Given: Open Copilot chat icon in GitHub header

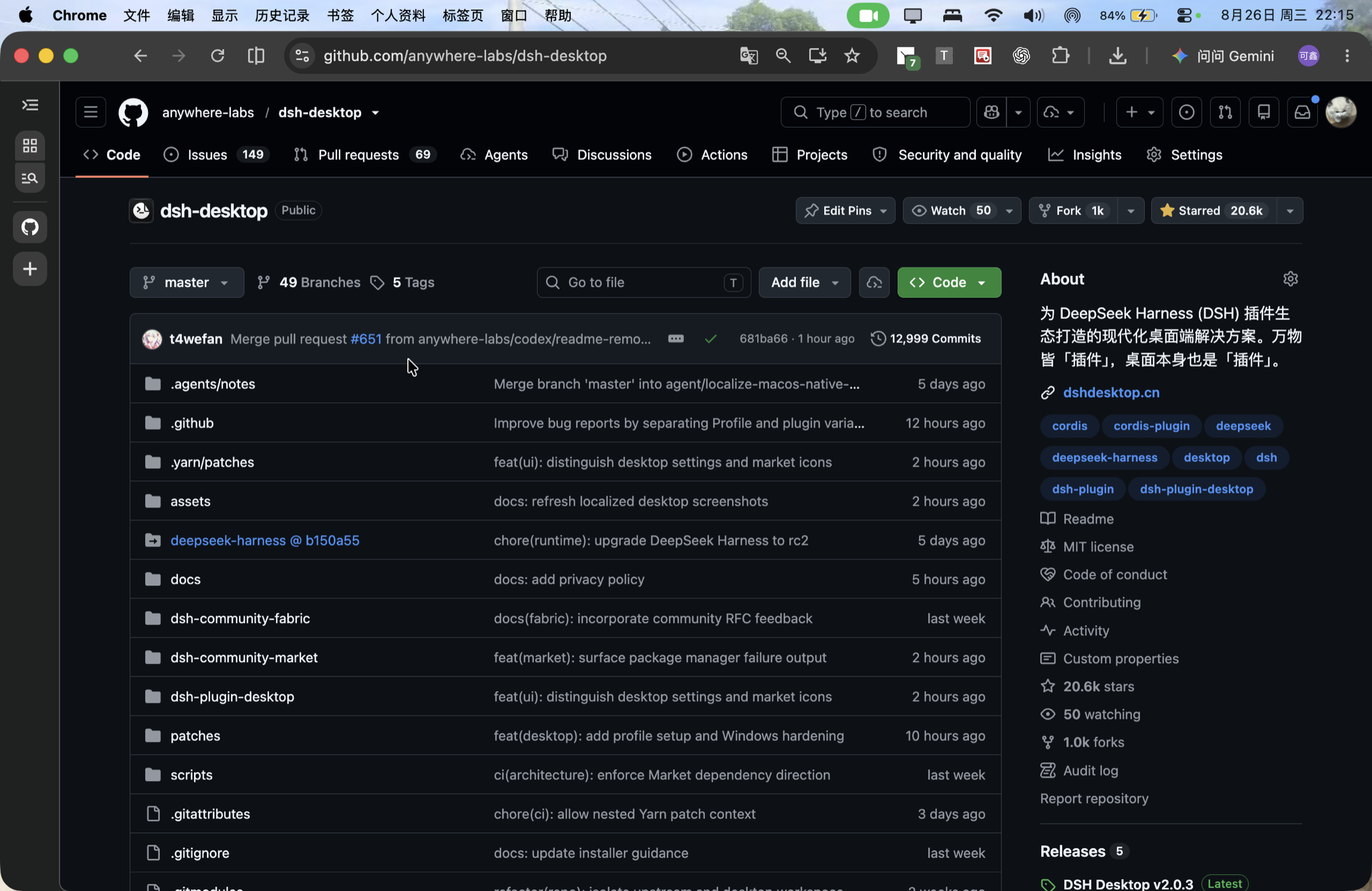Looking at the screenshot, I should point(991,112).
